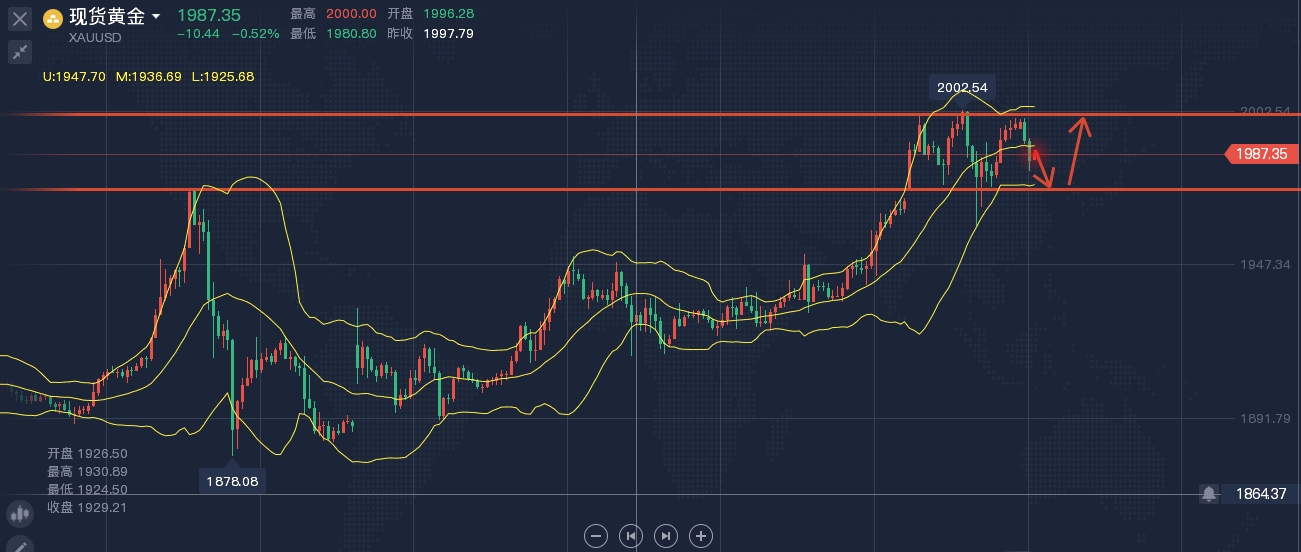Click the Bollinger M:1936.69 indicator value
1301x552 pixels.
149,76
